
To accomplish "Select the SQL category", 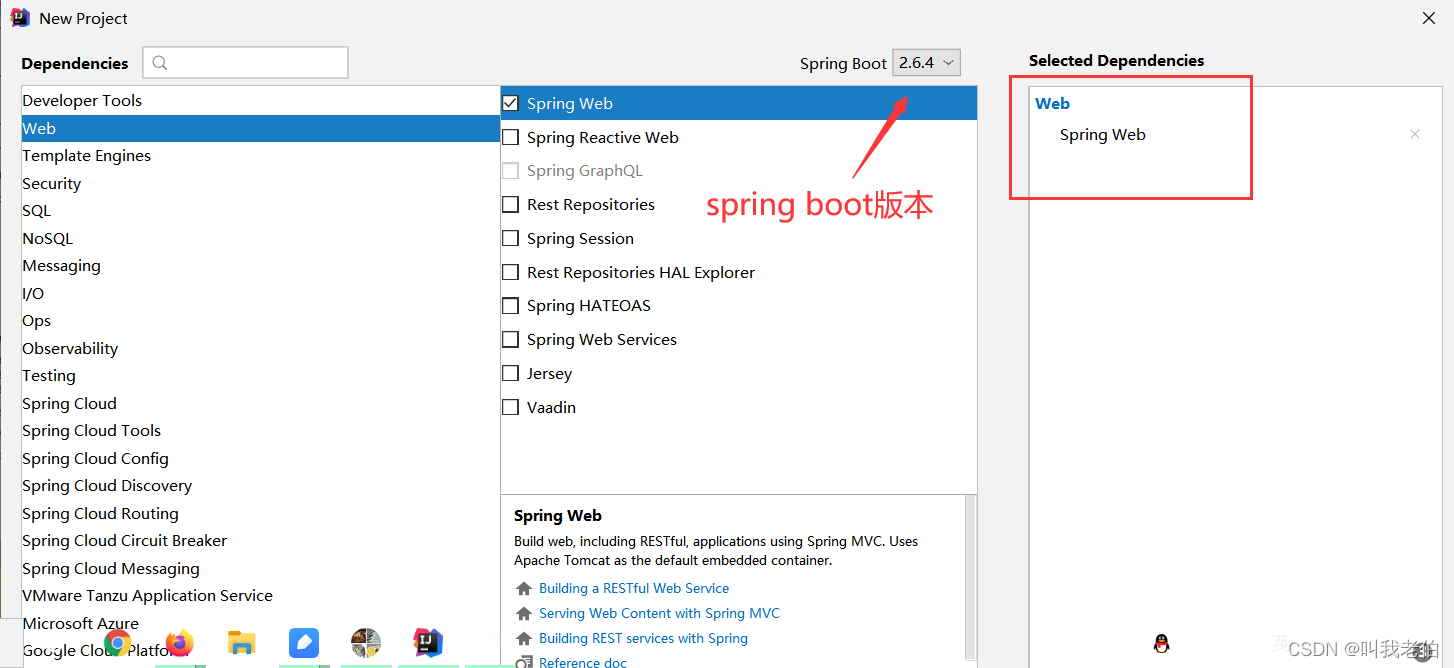I will (x=260, y=211).
